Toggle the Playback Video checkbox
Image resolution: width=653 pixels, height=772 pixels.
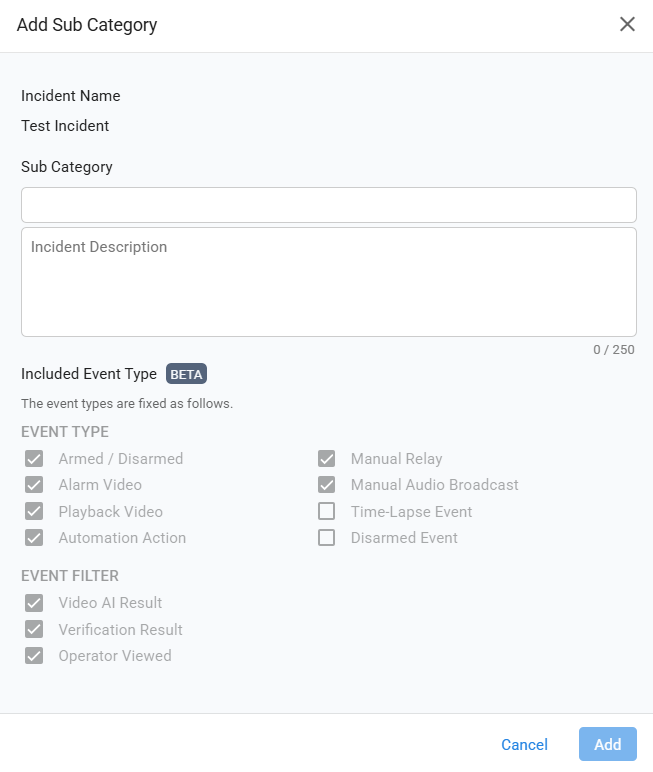pos(35,512)
